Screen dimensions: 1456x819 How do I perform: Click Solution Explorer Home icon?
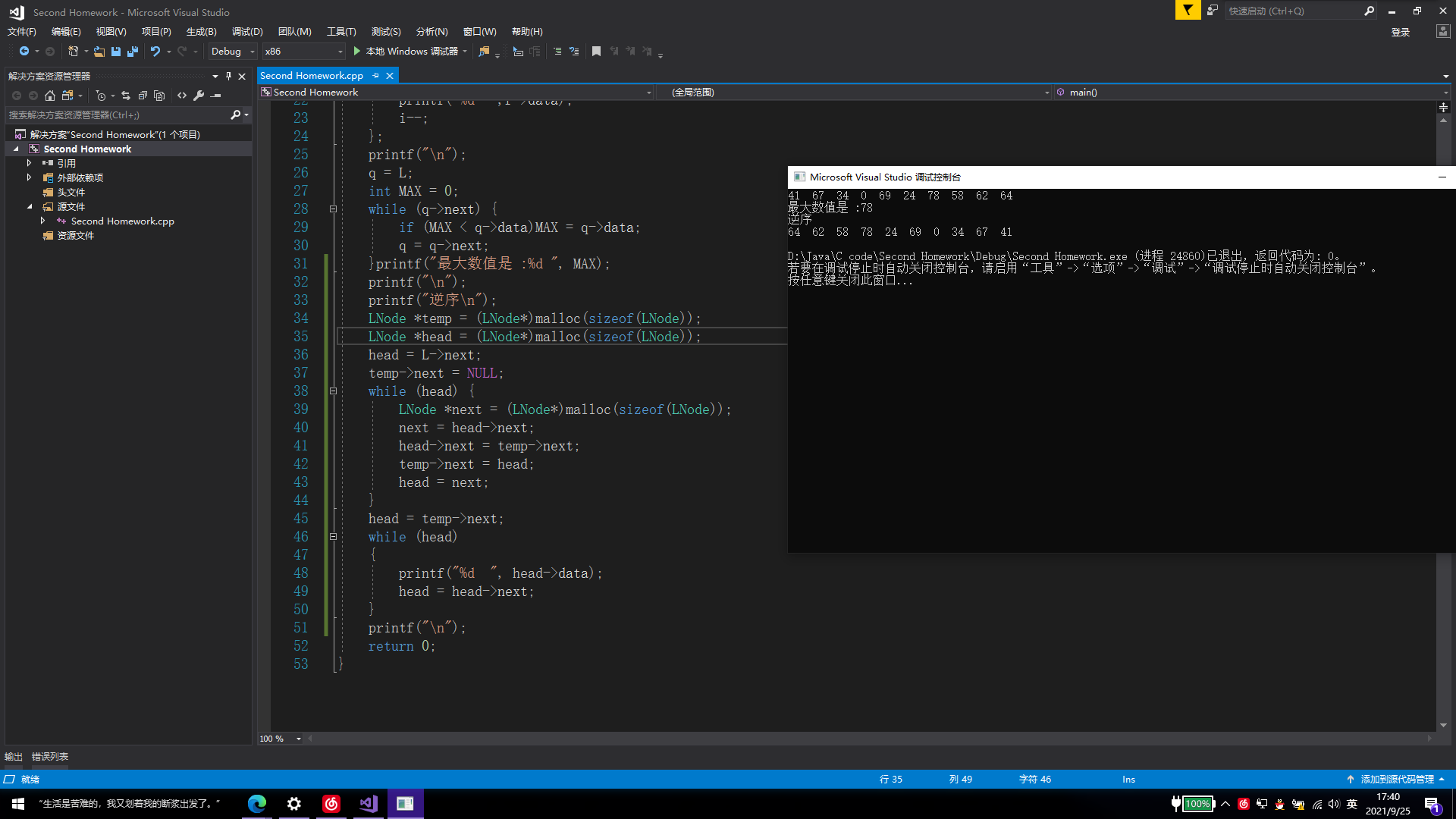click(50, 96)
